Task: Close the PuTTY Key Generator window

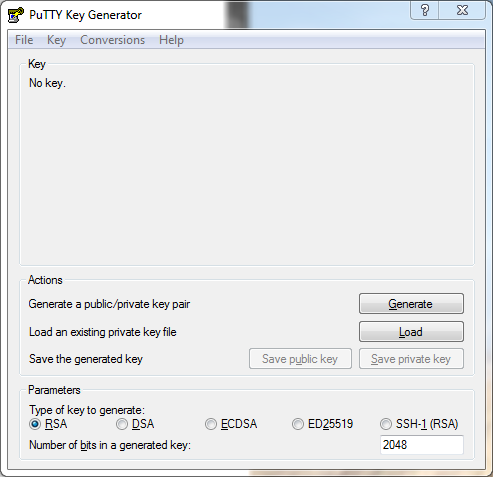Action: (x=462, y=10)
